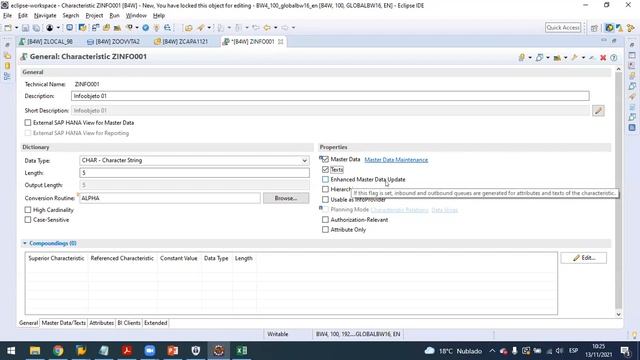
Task: Click the Edit... button for Compoundings
Action: click(584, 258)
